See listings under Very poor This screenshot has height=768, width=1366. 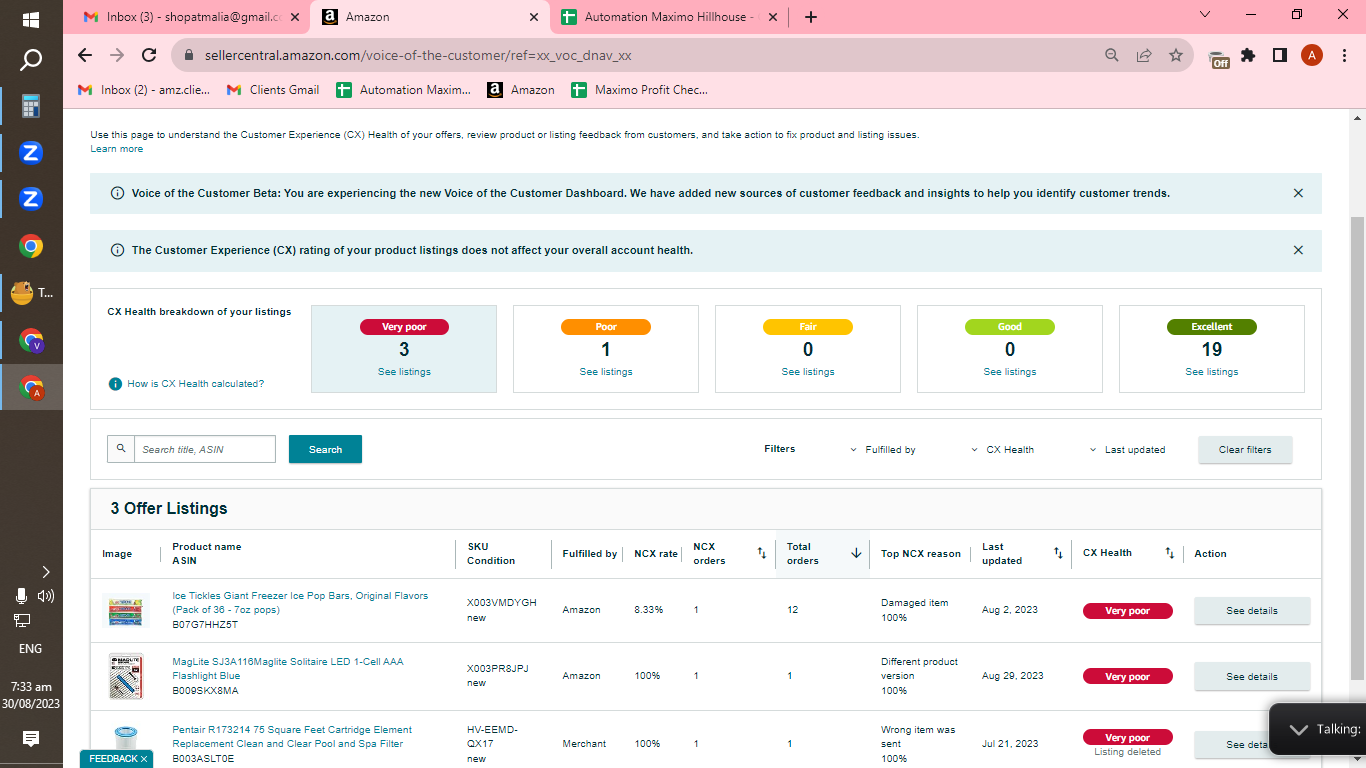pos(404,372)
